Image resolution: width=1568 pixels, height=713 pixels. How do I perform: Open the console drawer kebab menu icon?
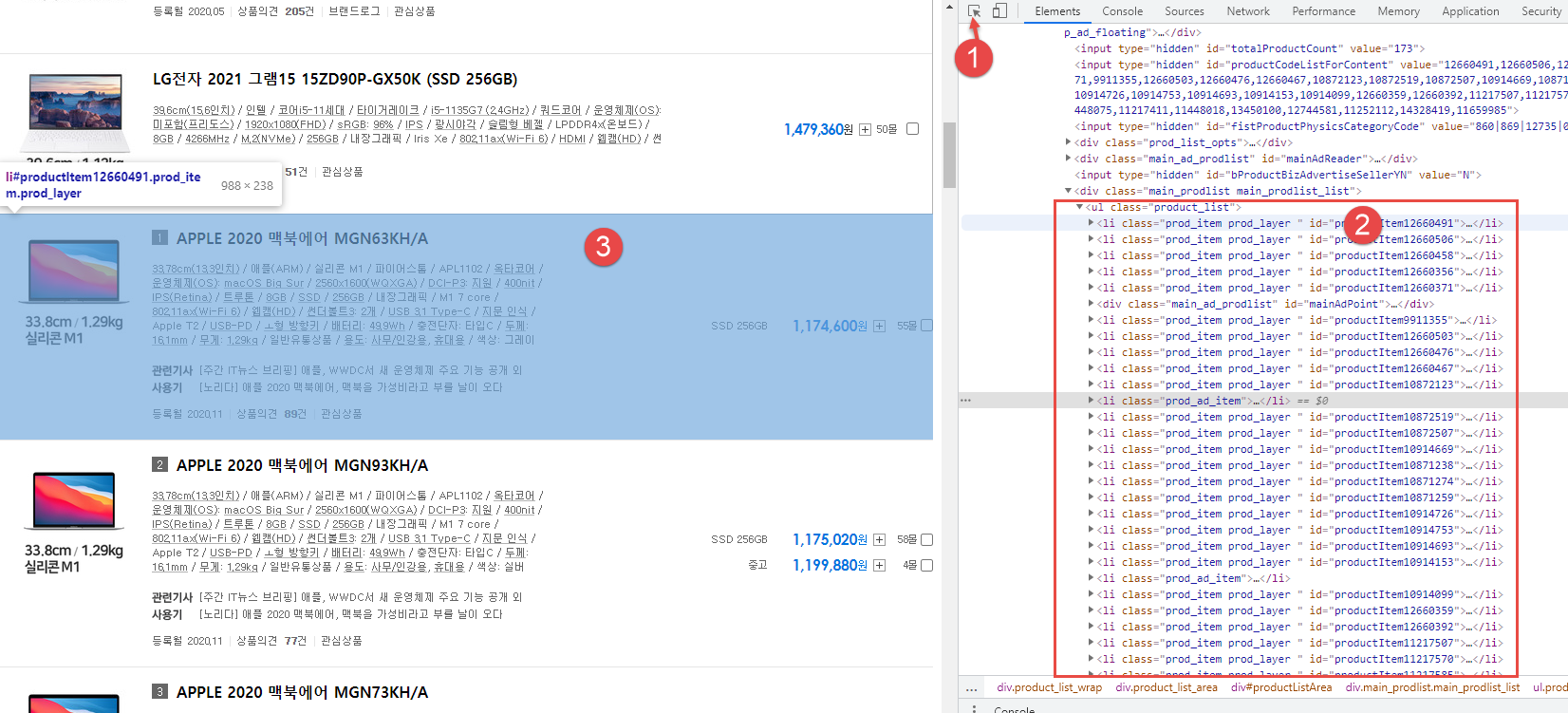(974, 708)
